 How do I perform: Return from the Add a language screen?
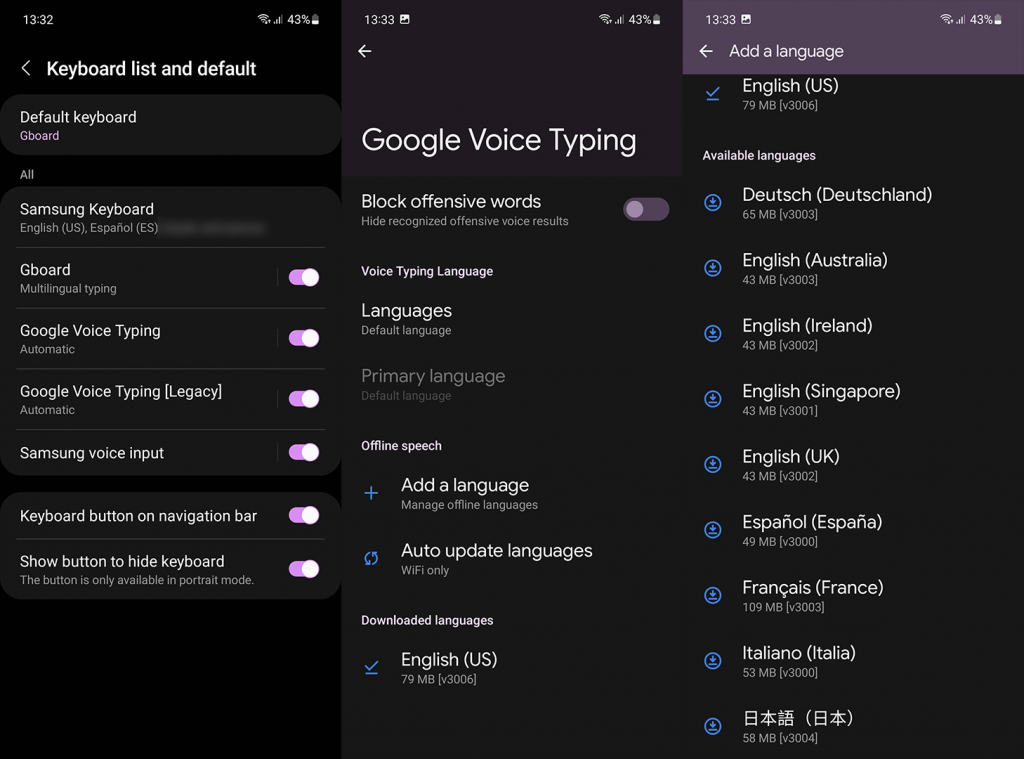tap(705, 50)
